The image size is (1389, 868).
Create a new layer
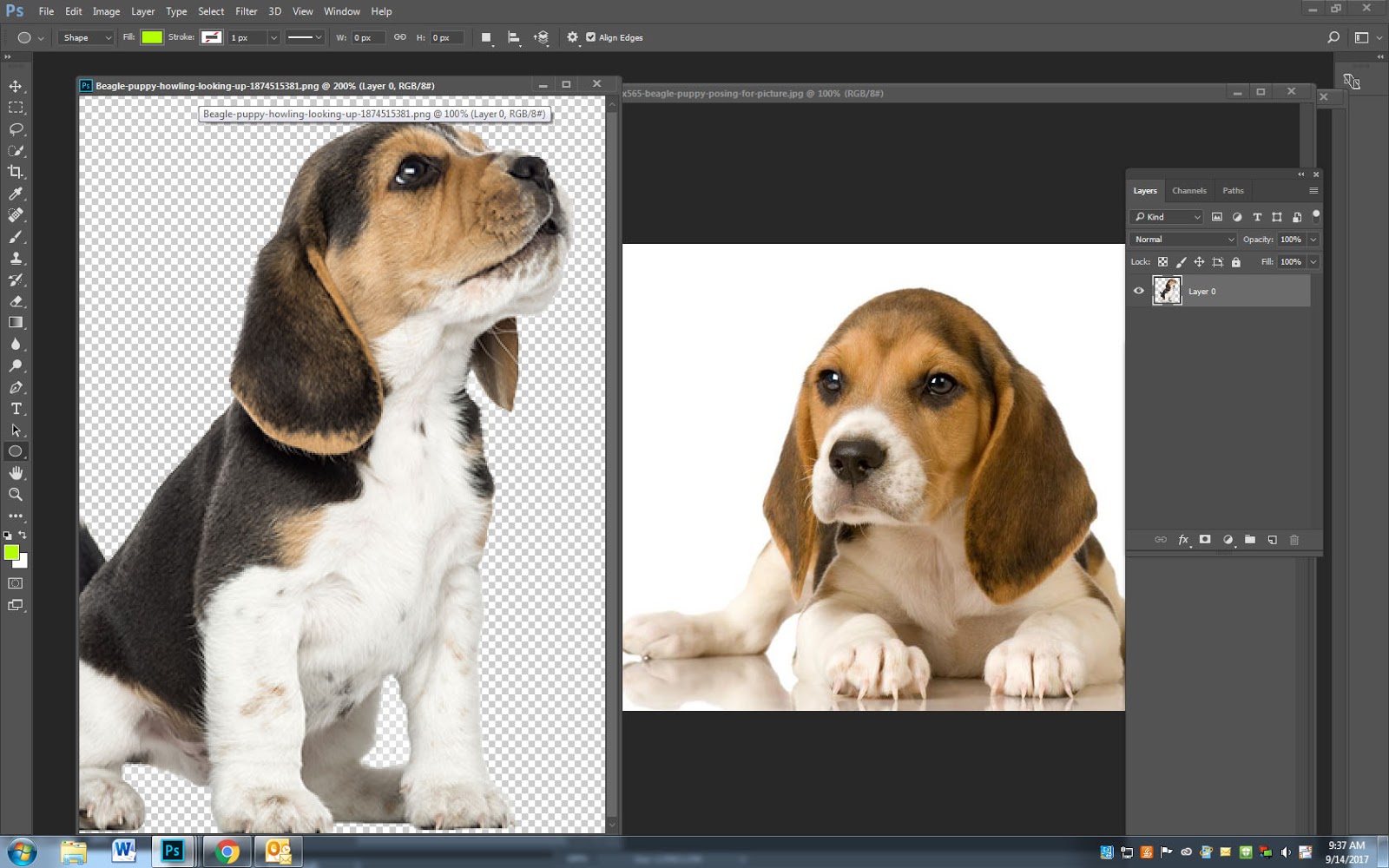click(x=1272, y=539)
